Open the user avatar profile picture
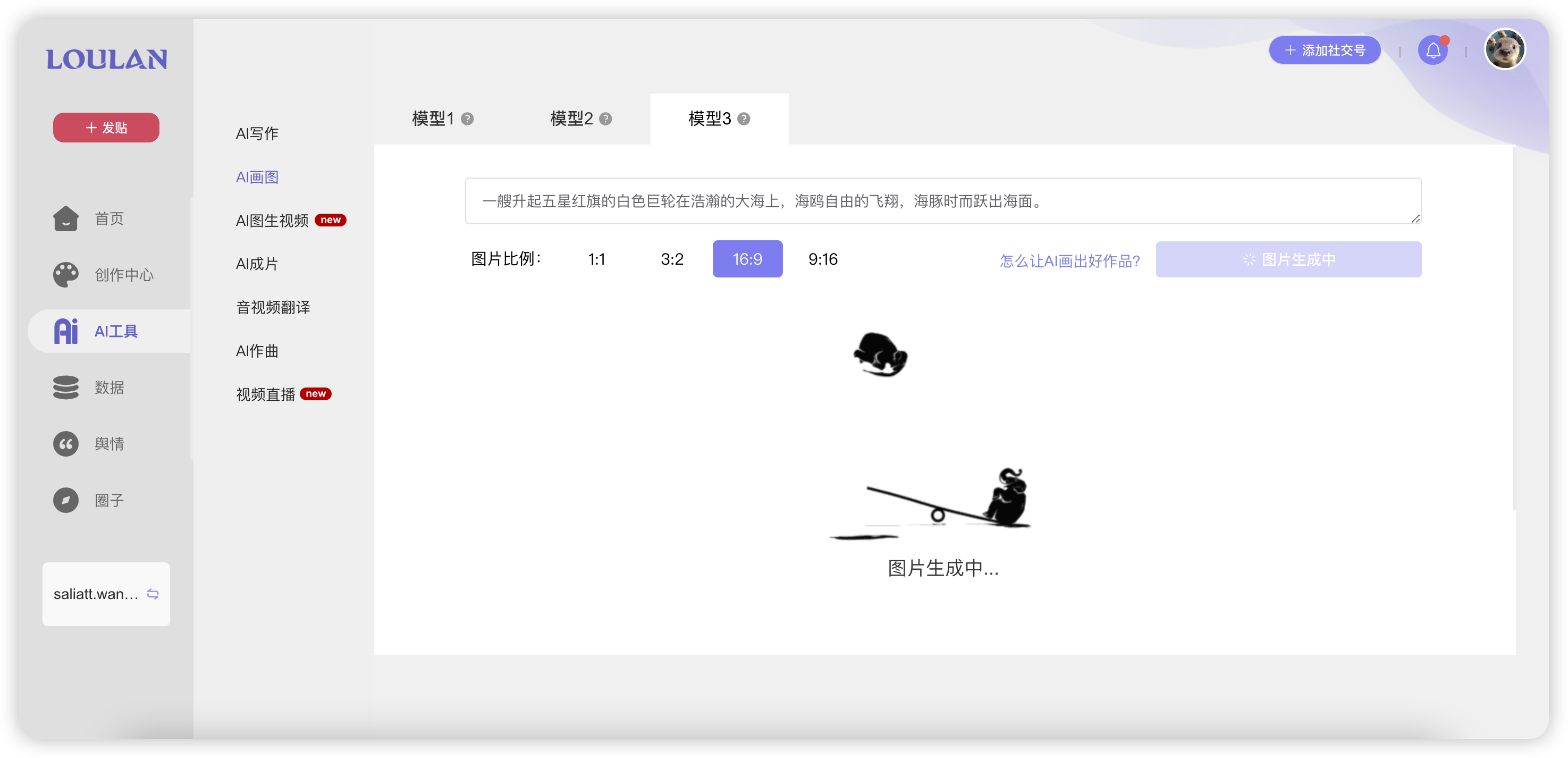 (1505, 49)
